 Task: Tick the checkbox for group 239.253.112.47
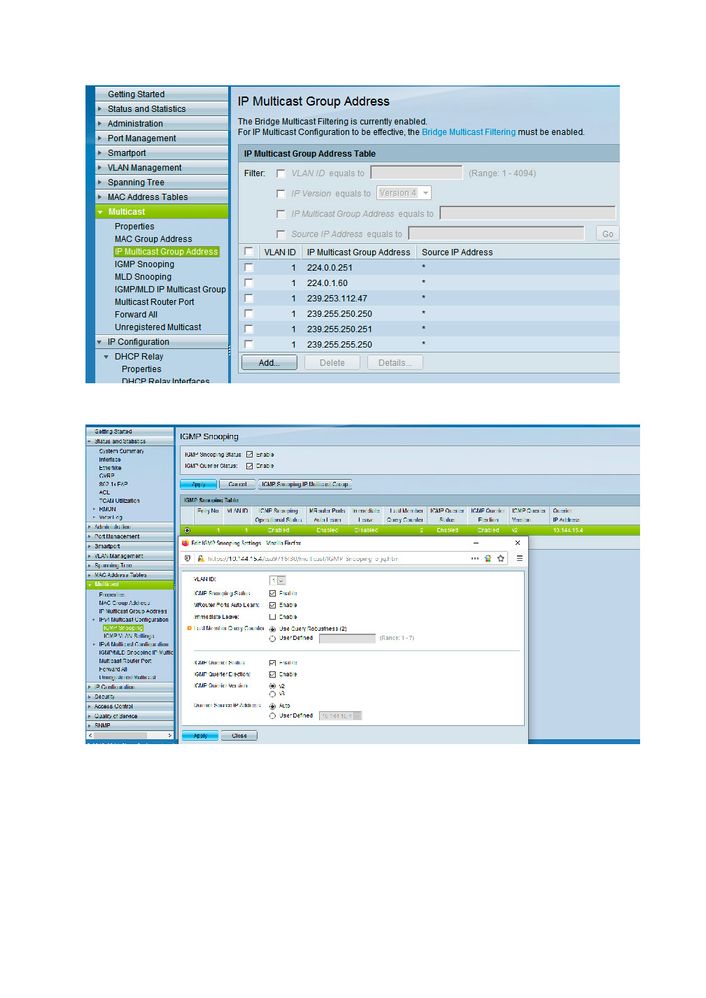coord(248,298)
